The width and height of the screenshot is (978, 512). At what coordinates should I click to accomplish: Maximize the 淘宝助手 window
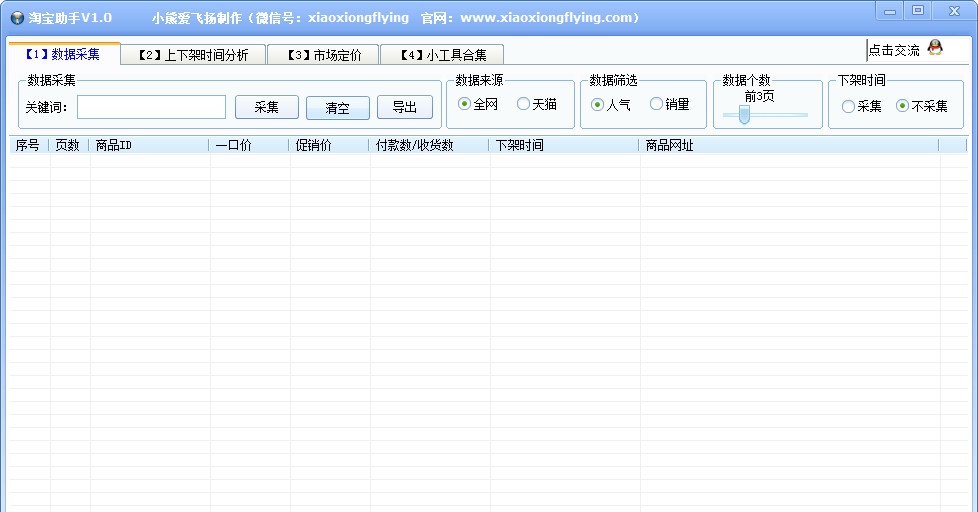(918, 11)
